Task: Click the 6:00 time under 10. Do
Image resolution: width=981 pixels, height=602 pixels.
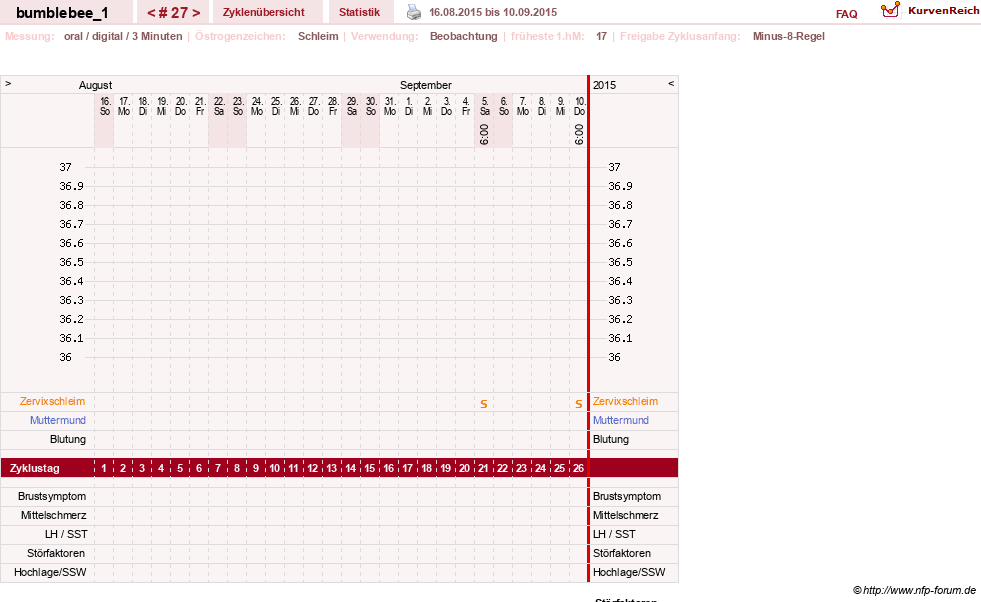Action: 579,134
